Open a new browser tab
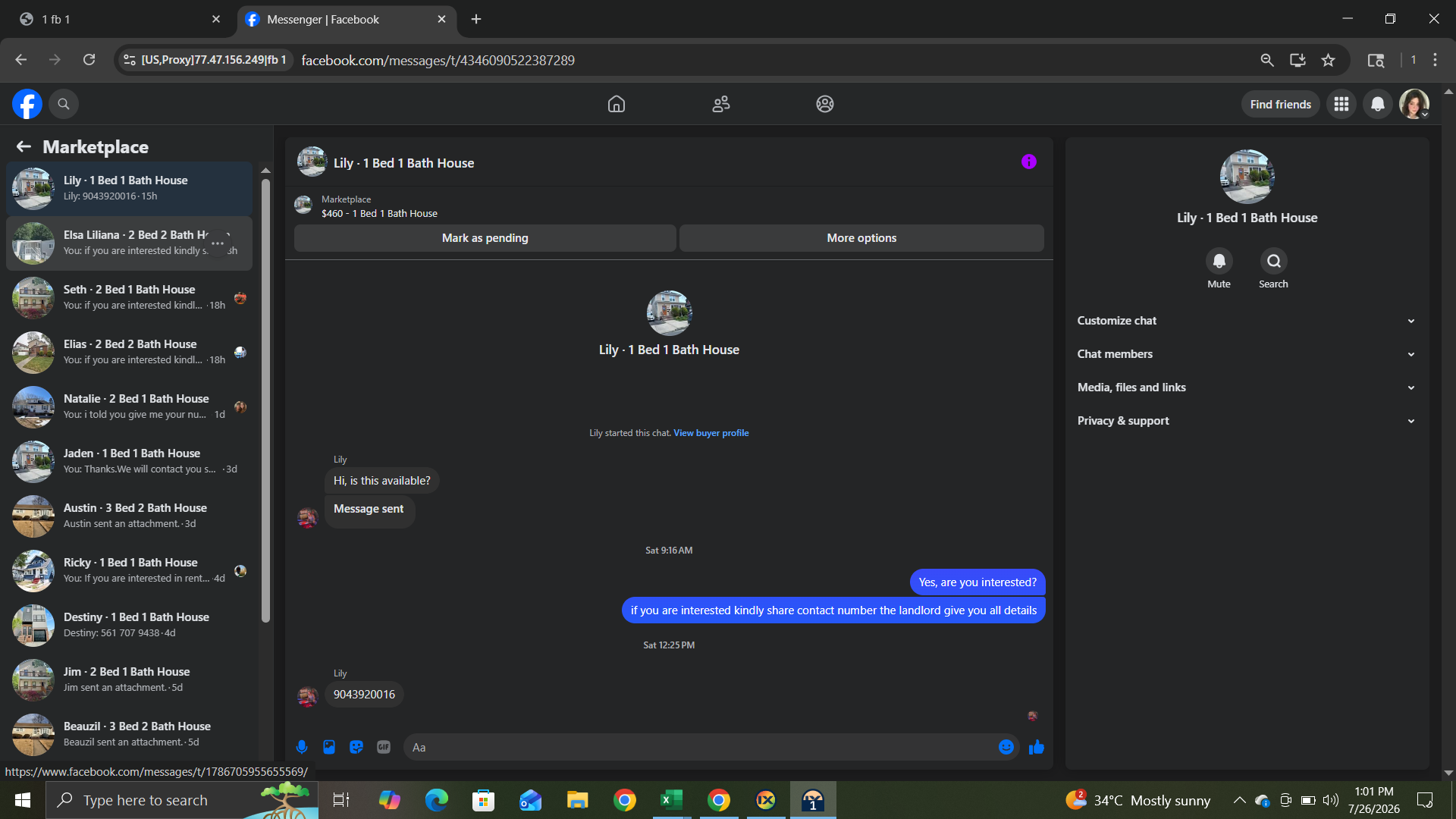1456x819 pixels. [x=476, y=20]
